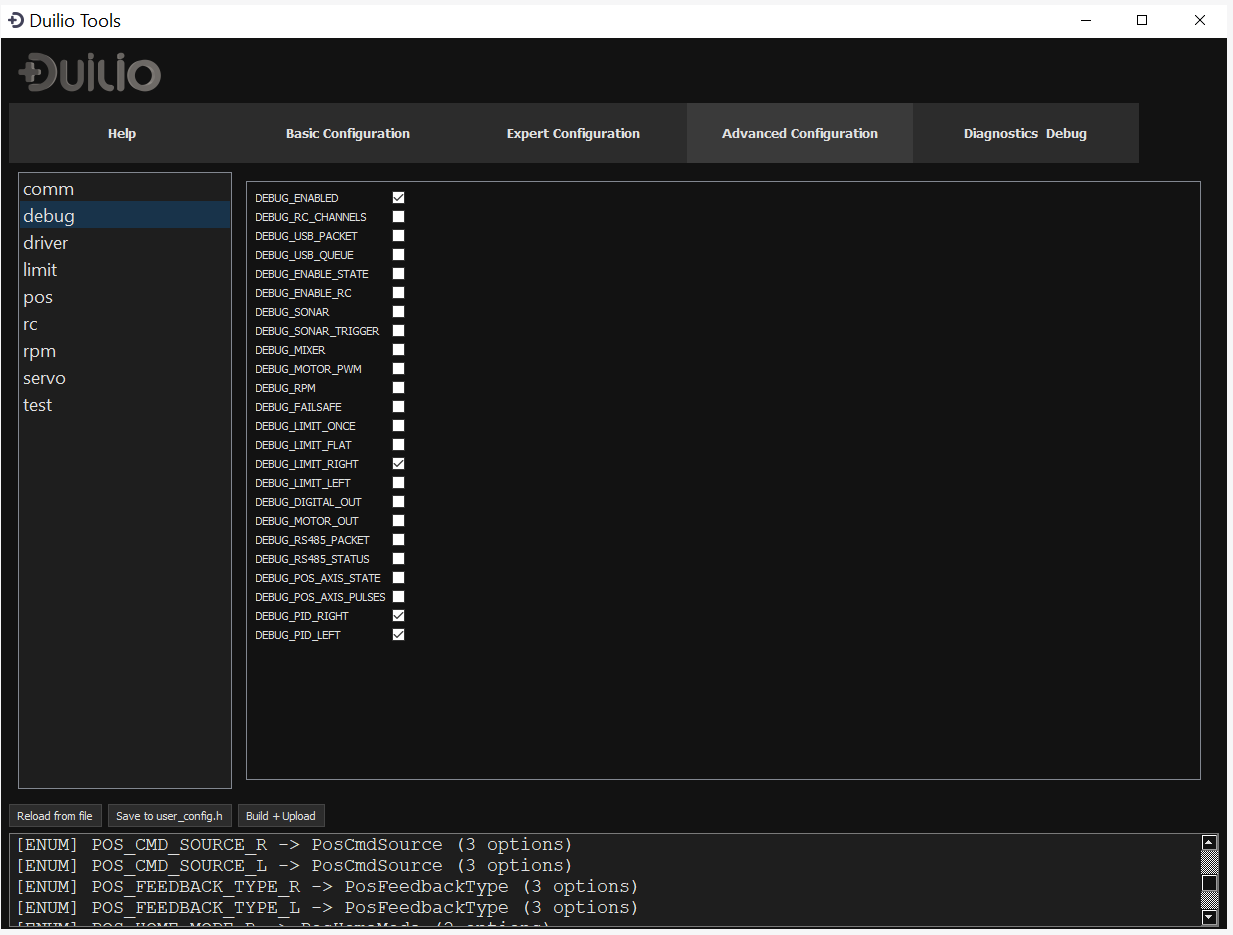This screenshot has height=935, width=1233.
Task: Disable DEBUG_PID_LEFT
Action: click(398, 634)
